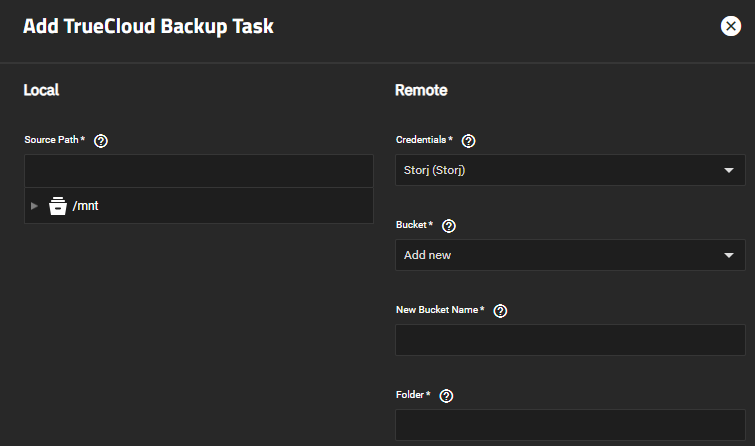The image size is (755, 446).
Task: Open the Folder field help icon
Action: pyautogui.click(x=446, y=396)
